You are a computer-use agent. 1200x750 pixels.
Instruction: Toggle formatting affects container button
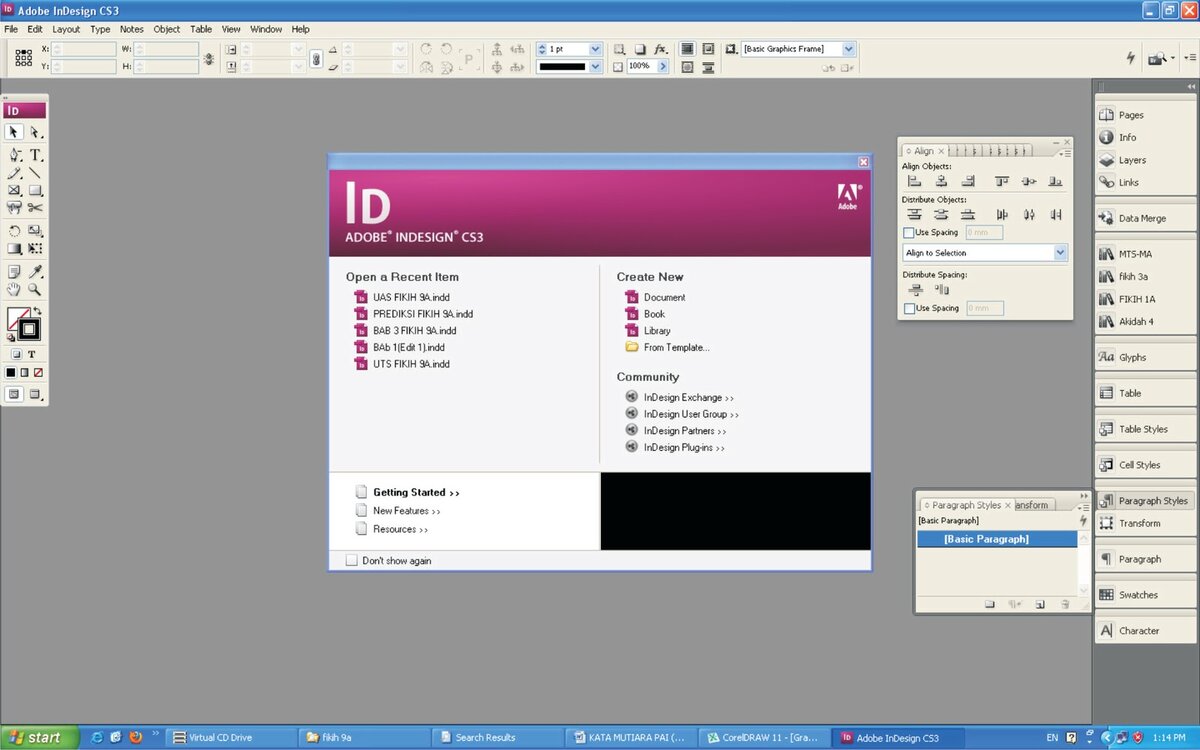tap(17, 354)
